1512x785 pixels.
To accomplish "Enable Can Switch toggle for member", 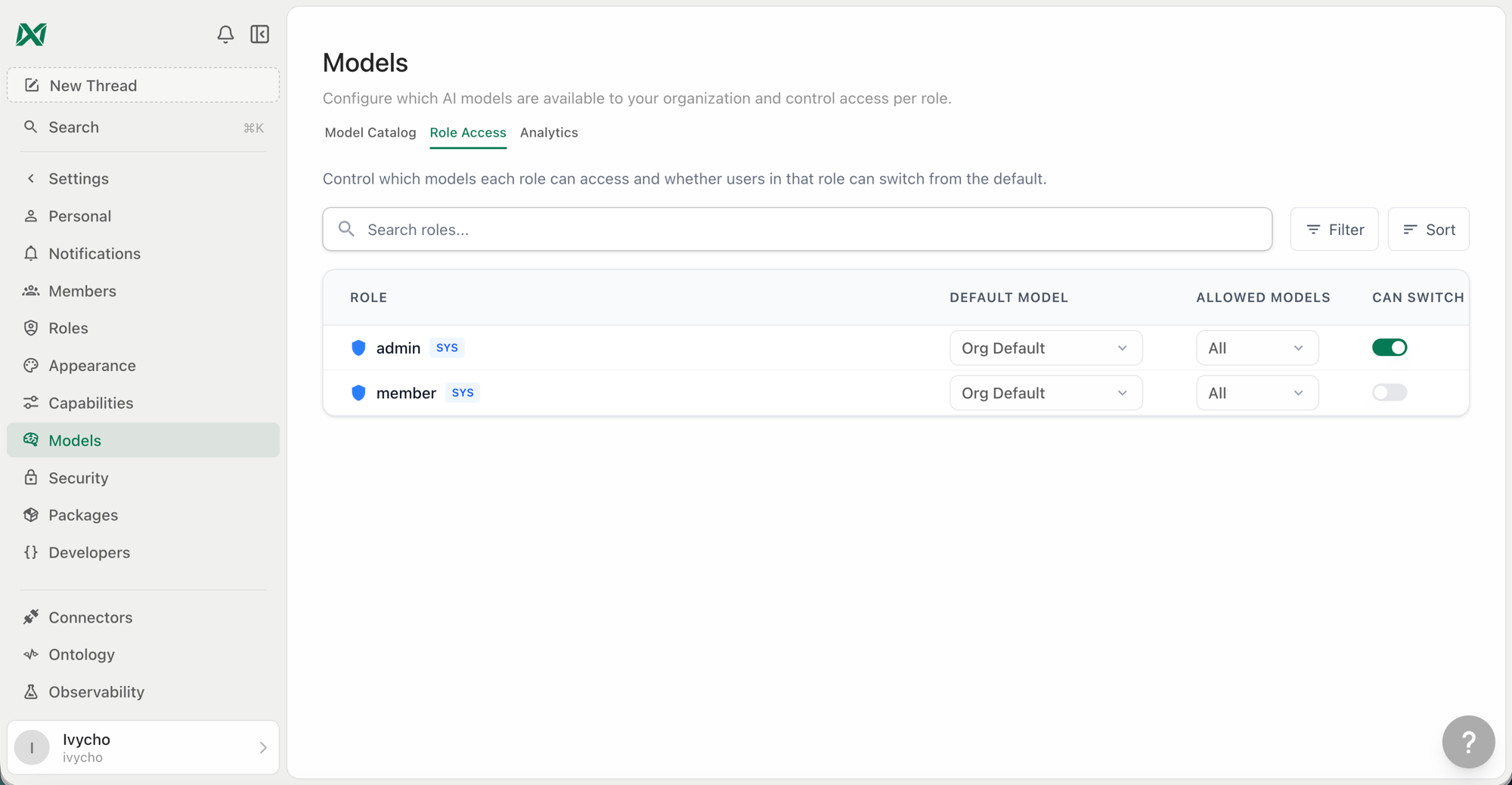I will pos(1390,392).
